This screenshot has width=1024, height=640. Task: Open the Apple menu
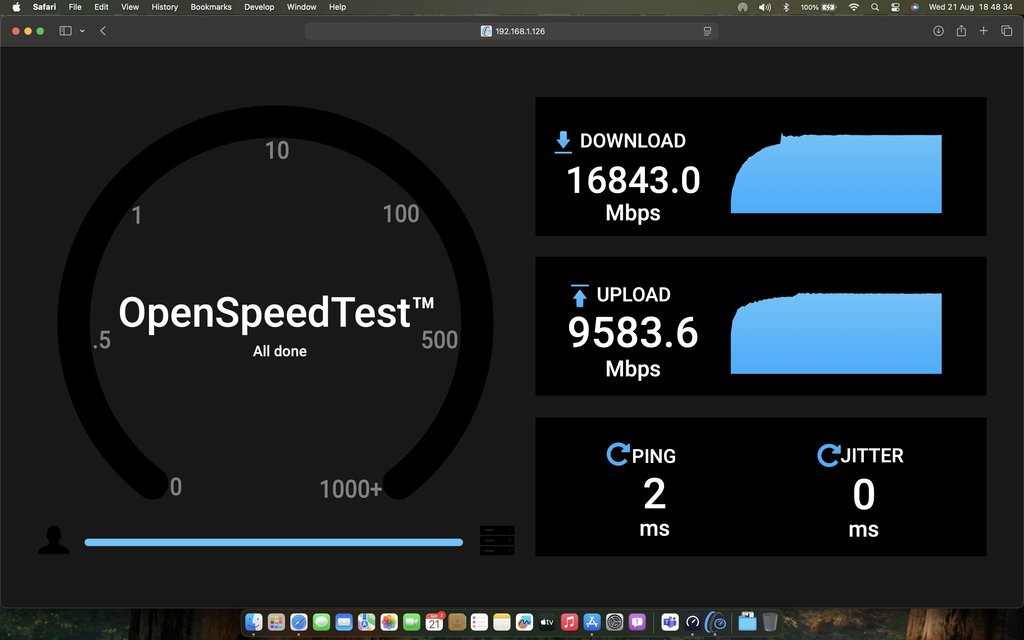coord(16,7)
